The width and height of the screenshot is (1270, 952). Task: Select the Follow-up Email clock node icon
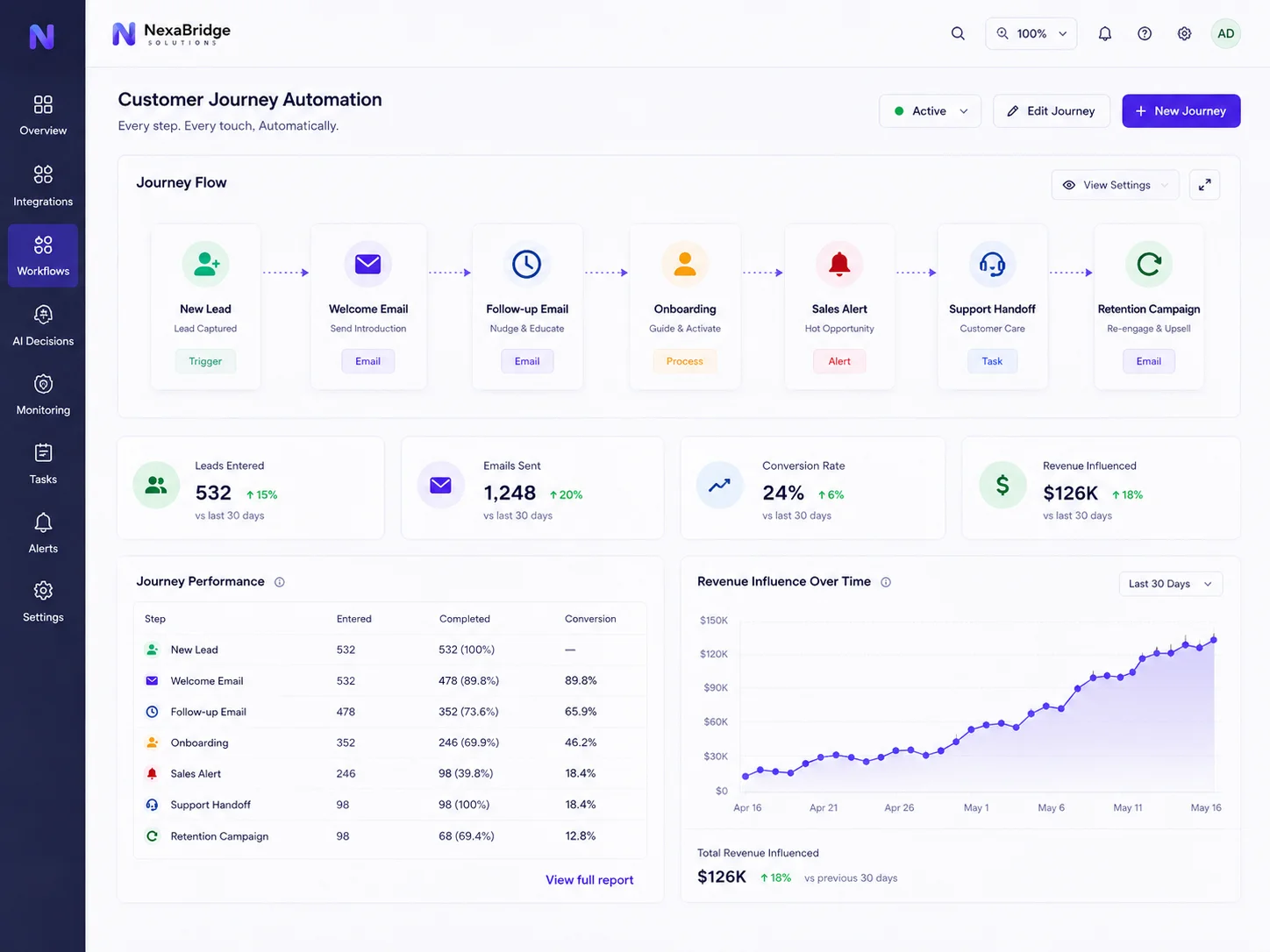tap(526, 264)
